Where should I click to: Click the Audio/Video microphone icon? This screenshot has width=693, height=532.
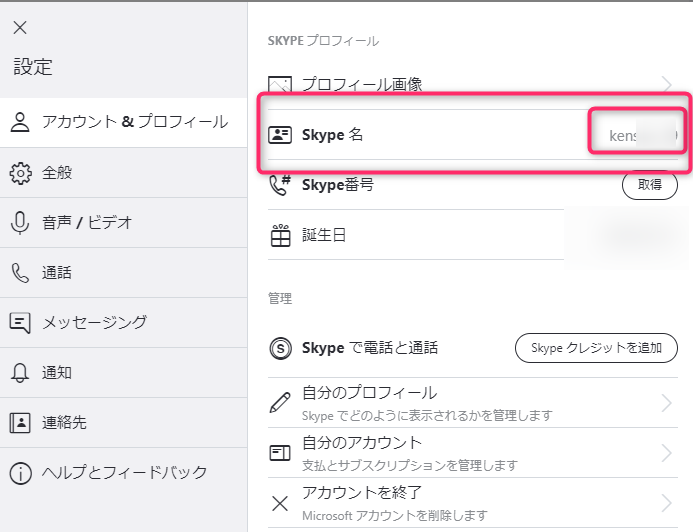click(x=19, y=223)
